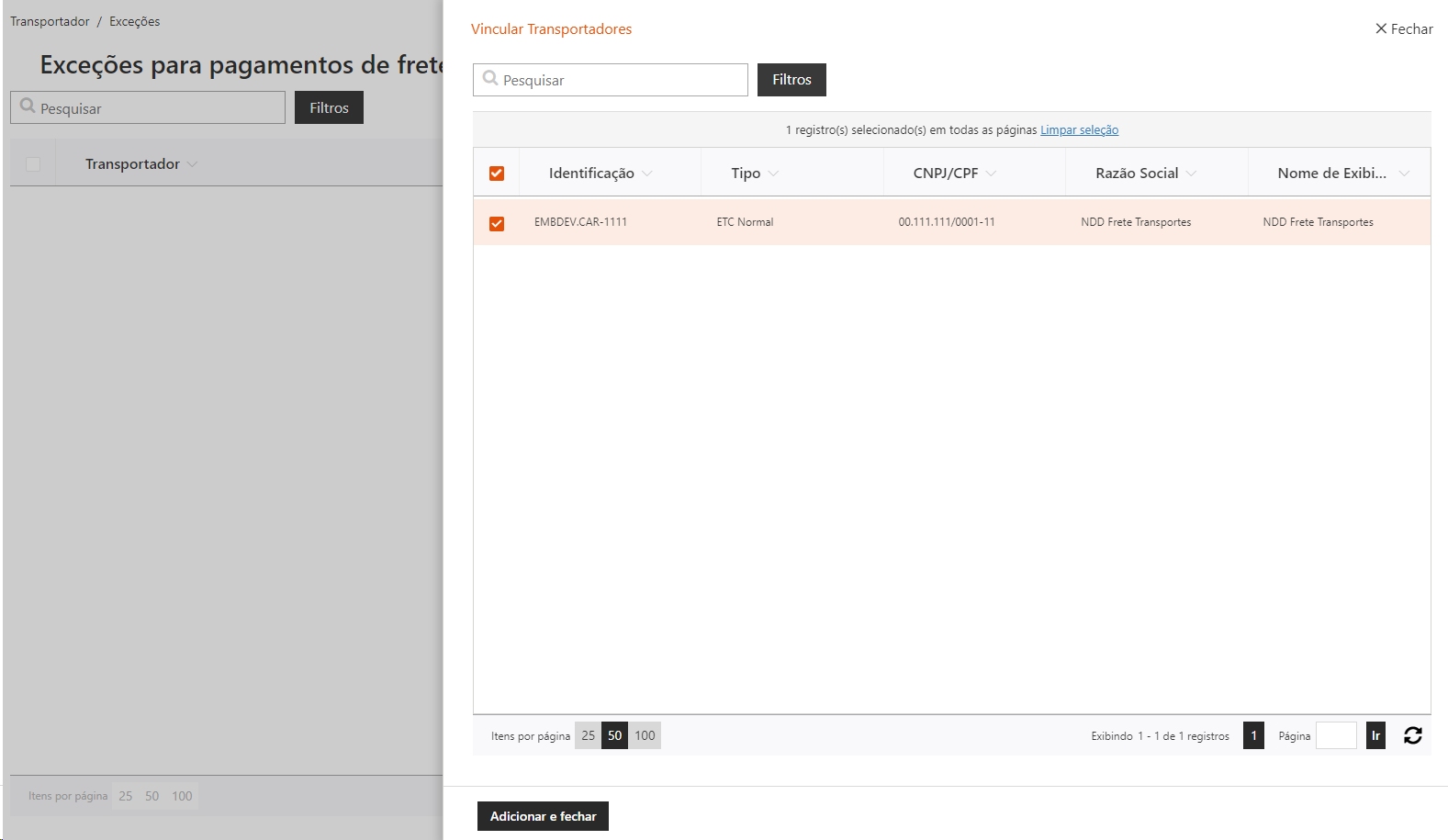Image resolution: width=1448 pixels, height=840 pixels.
Task: Open the CNPJ/CPF column sort menu
Action: pyautogui.click(x=991, y=174)
